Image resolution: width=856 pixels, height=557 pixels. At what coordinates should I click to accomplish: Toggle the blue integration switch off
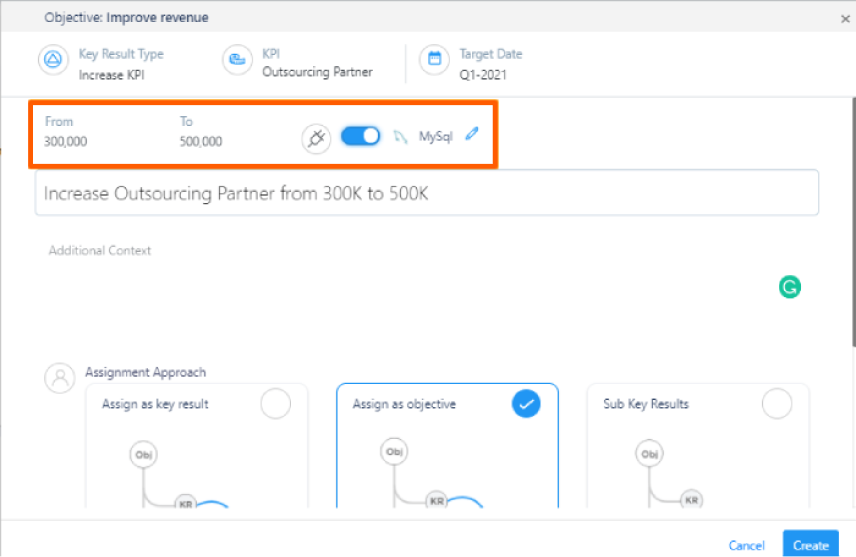click(360, 136)
